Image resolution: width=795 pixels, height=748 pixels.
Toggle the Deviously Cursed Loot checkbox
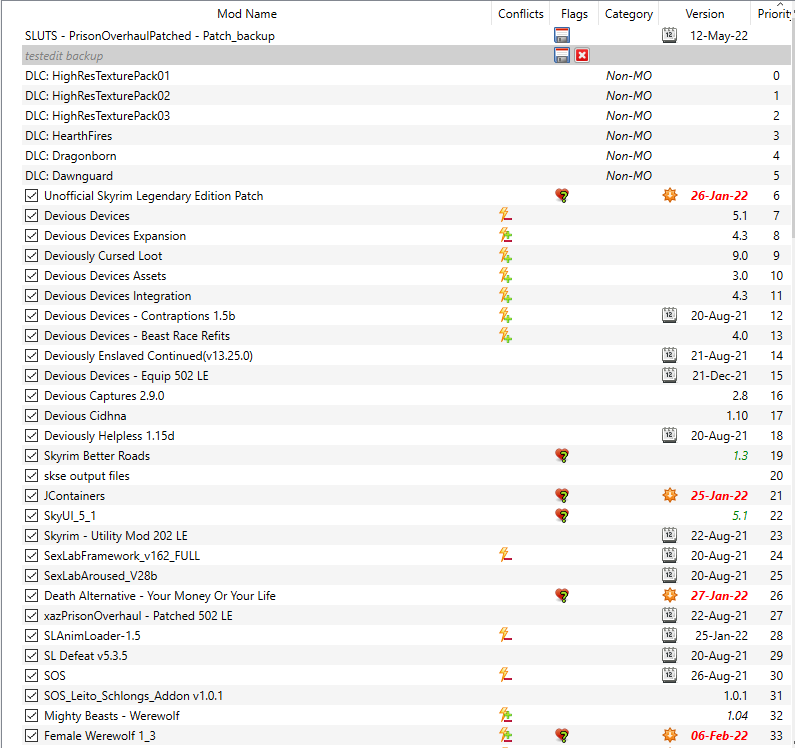click(x=31, y=256)
